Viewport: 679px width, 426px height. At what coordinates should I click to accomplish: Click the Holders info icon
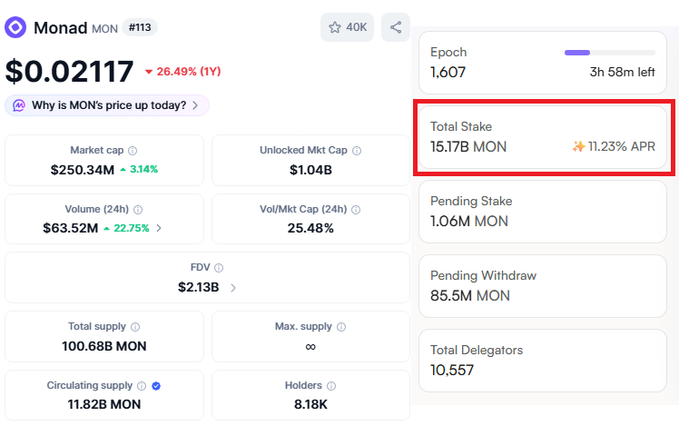(x=331, y=386)
